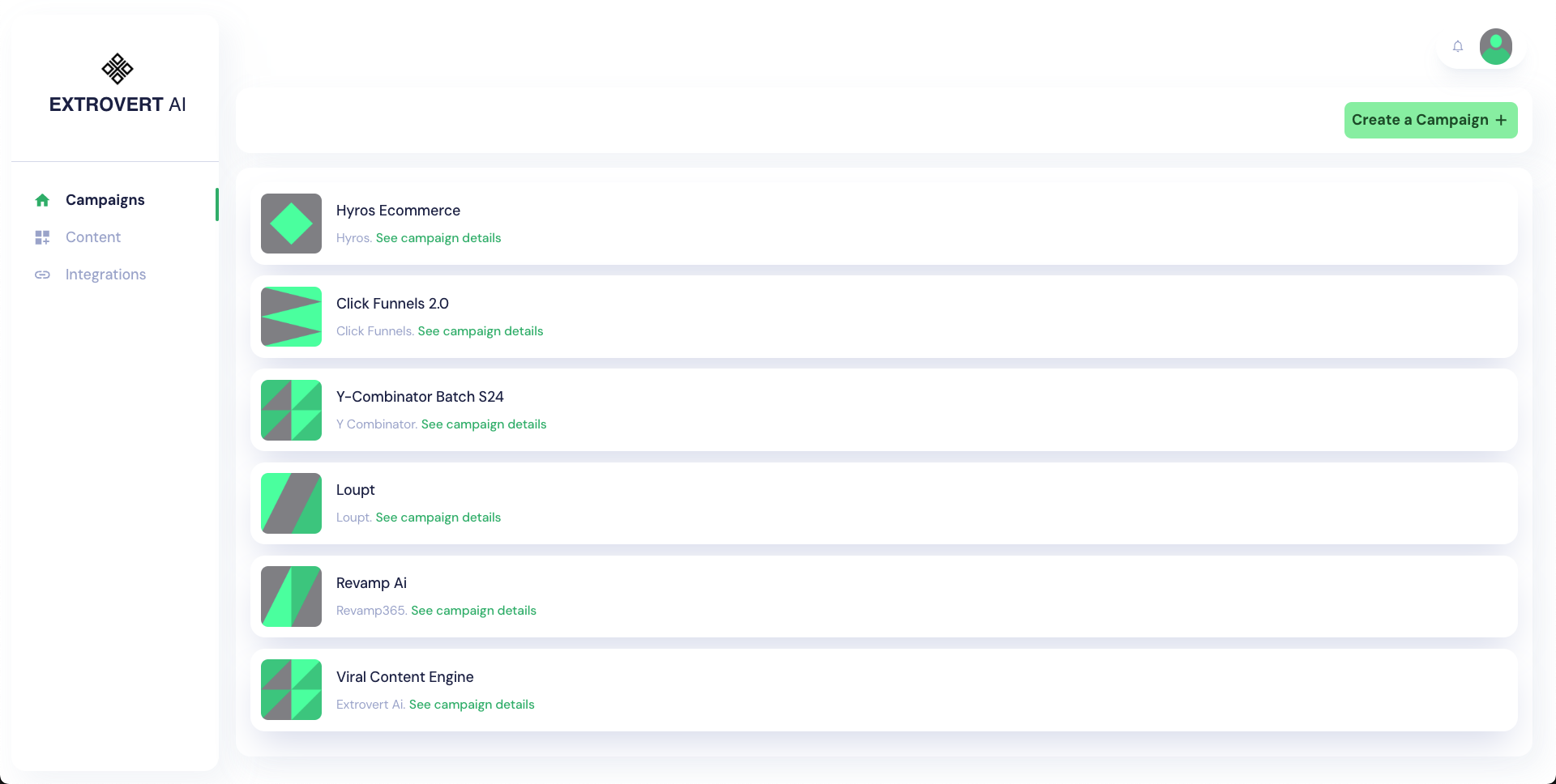Click the EXTROVERT AI brand name

pos(118,104)
